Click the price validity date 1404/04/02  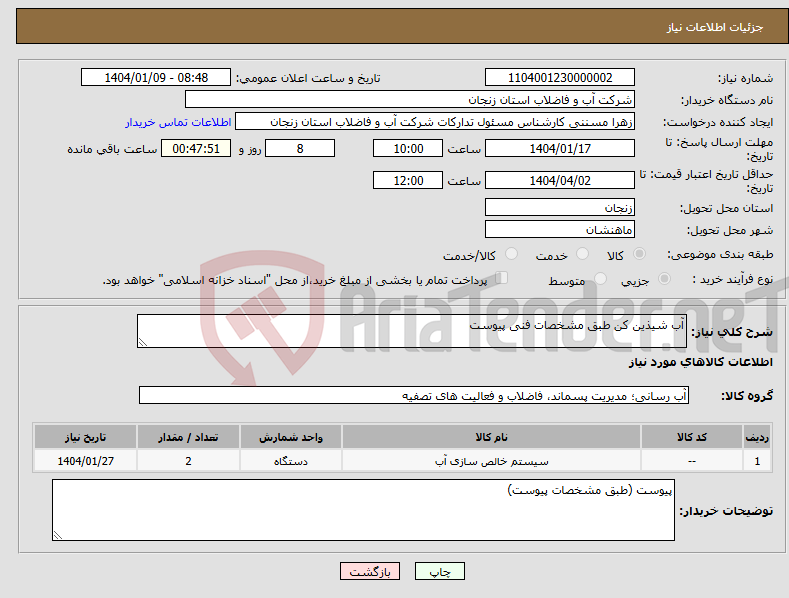coord(560,180)
